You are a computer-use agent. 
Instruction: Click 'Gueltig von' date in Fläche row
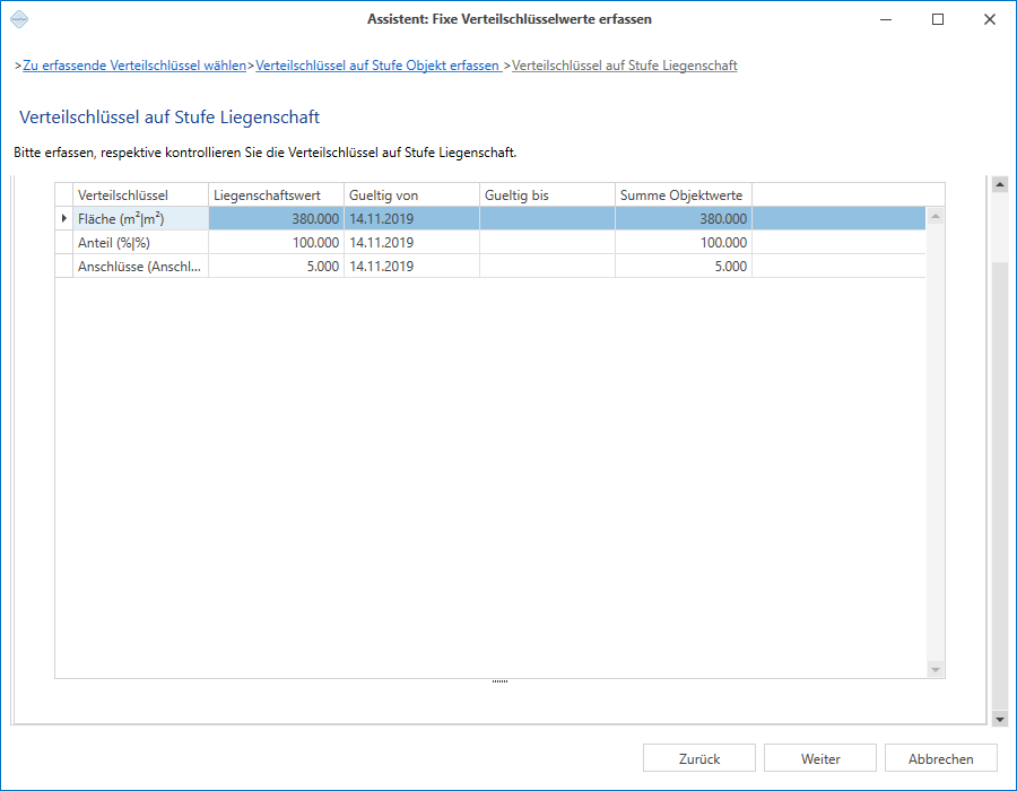(x=412, y=219)
